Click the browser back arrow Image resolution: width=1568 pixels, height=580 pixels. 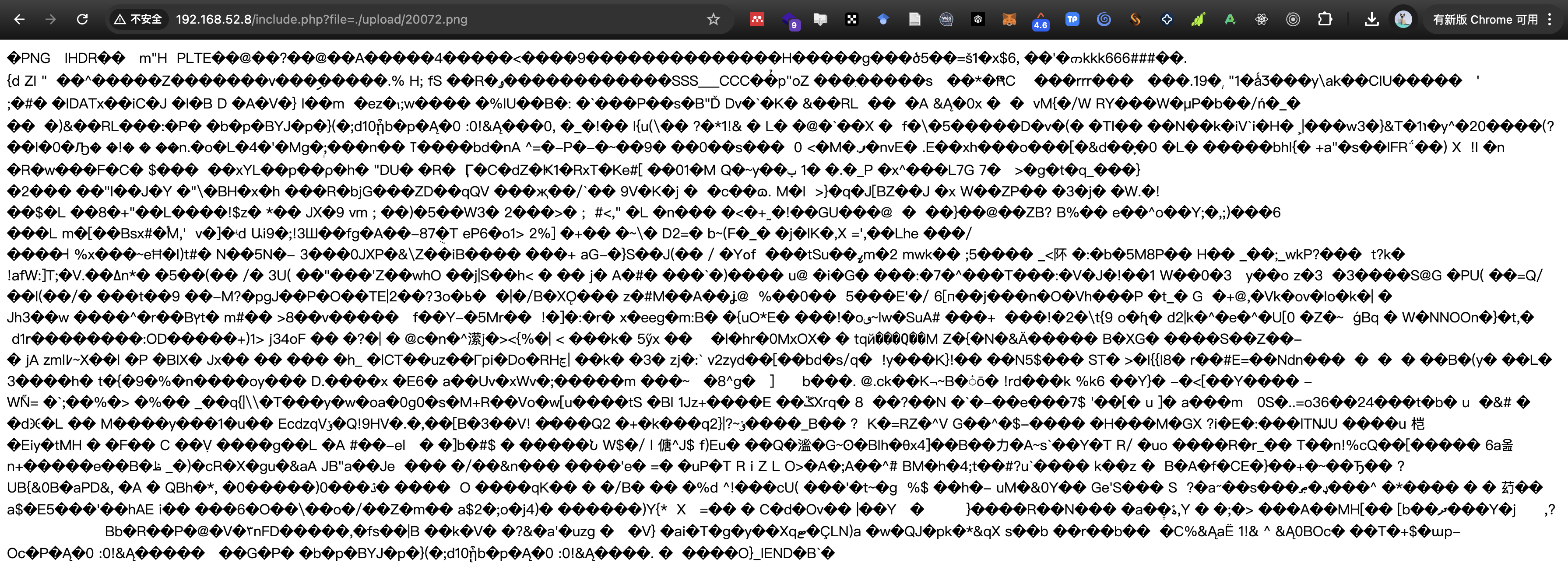coord(19,19)
